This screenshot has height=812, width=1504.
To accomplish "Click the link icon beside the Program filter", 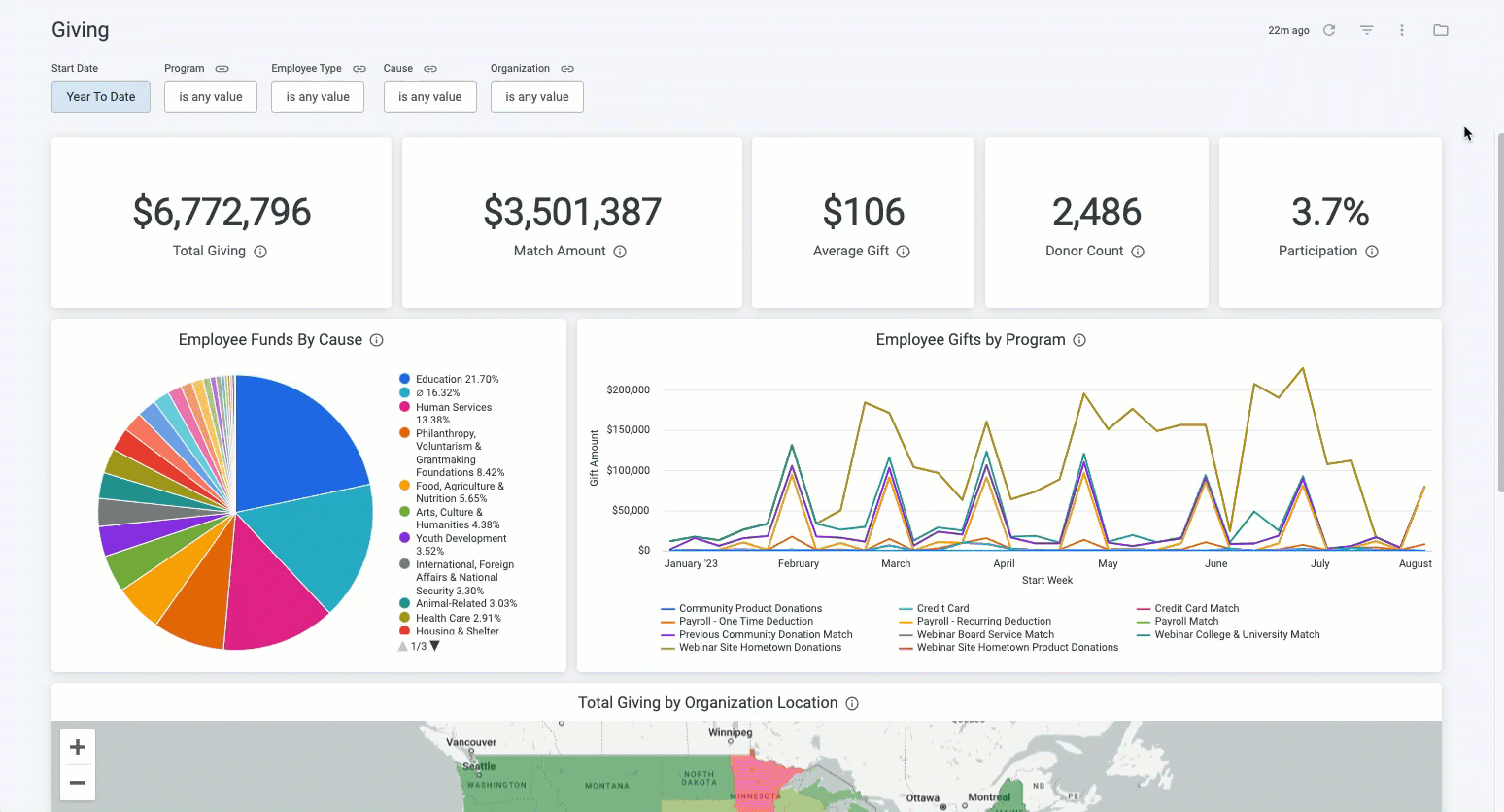I will tap(222, 69).
